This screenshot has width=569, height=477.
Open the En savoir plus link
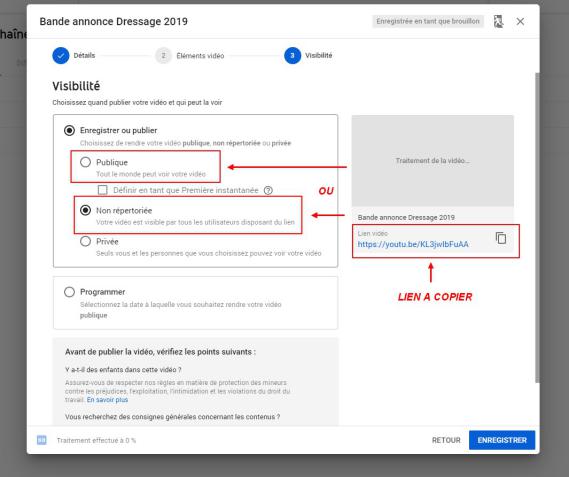[x=107, y=400]
